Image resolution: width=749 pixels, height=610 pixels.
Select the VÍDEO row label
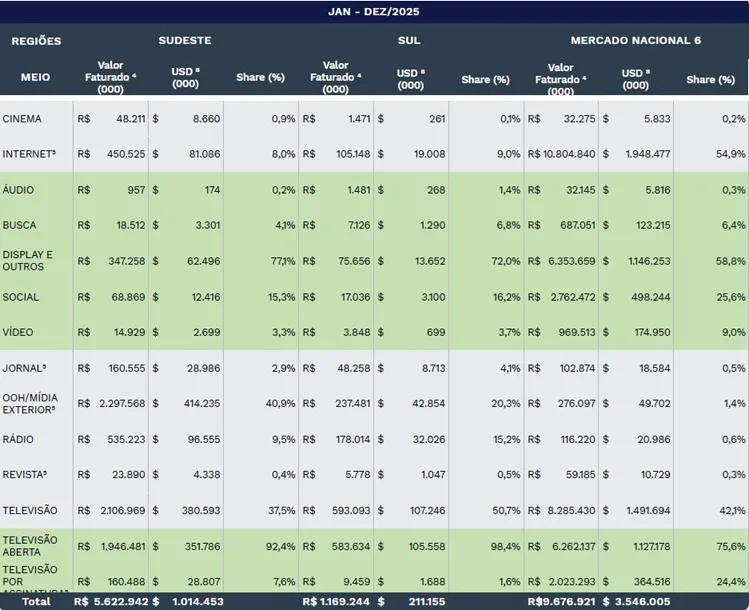[19, 332]
